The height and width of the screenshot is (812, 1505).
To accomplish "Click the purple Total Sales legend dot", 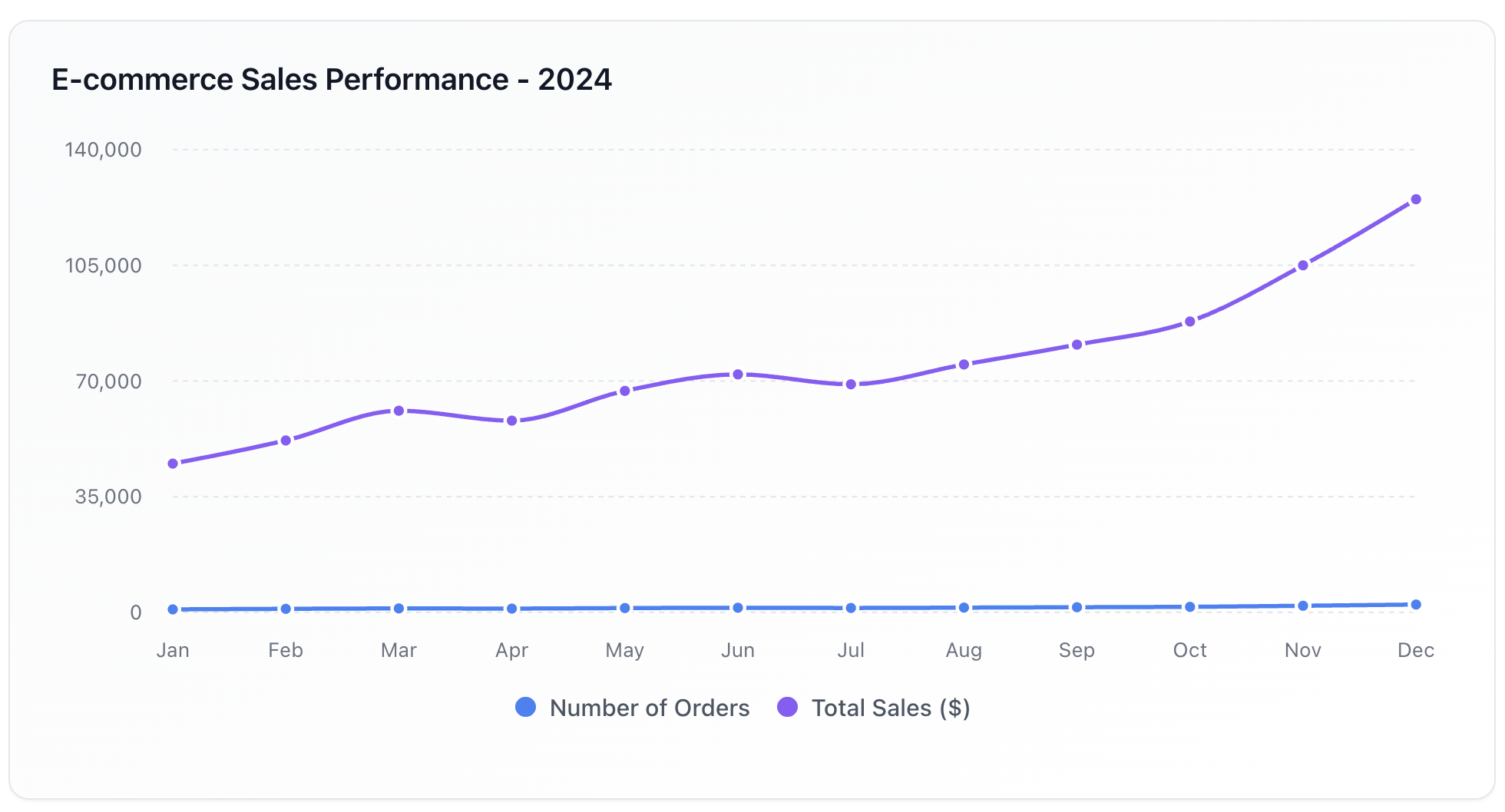I will 788,707.
